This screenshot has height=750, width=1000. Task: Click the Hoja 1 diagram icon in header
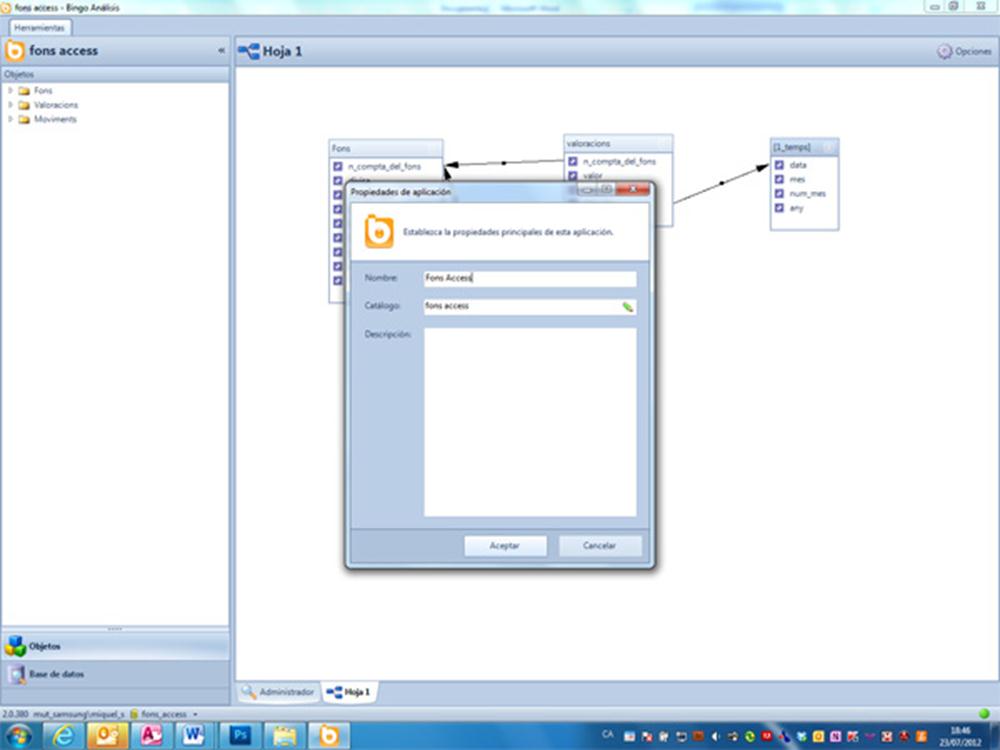tap(248, 51)
